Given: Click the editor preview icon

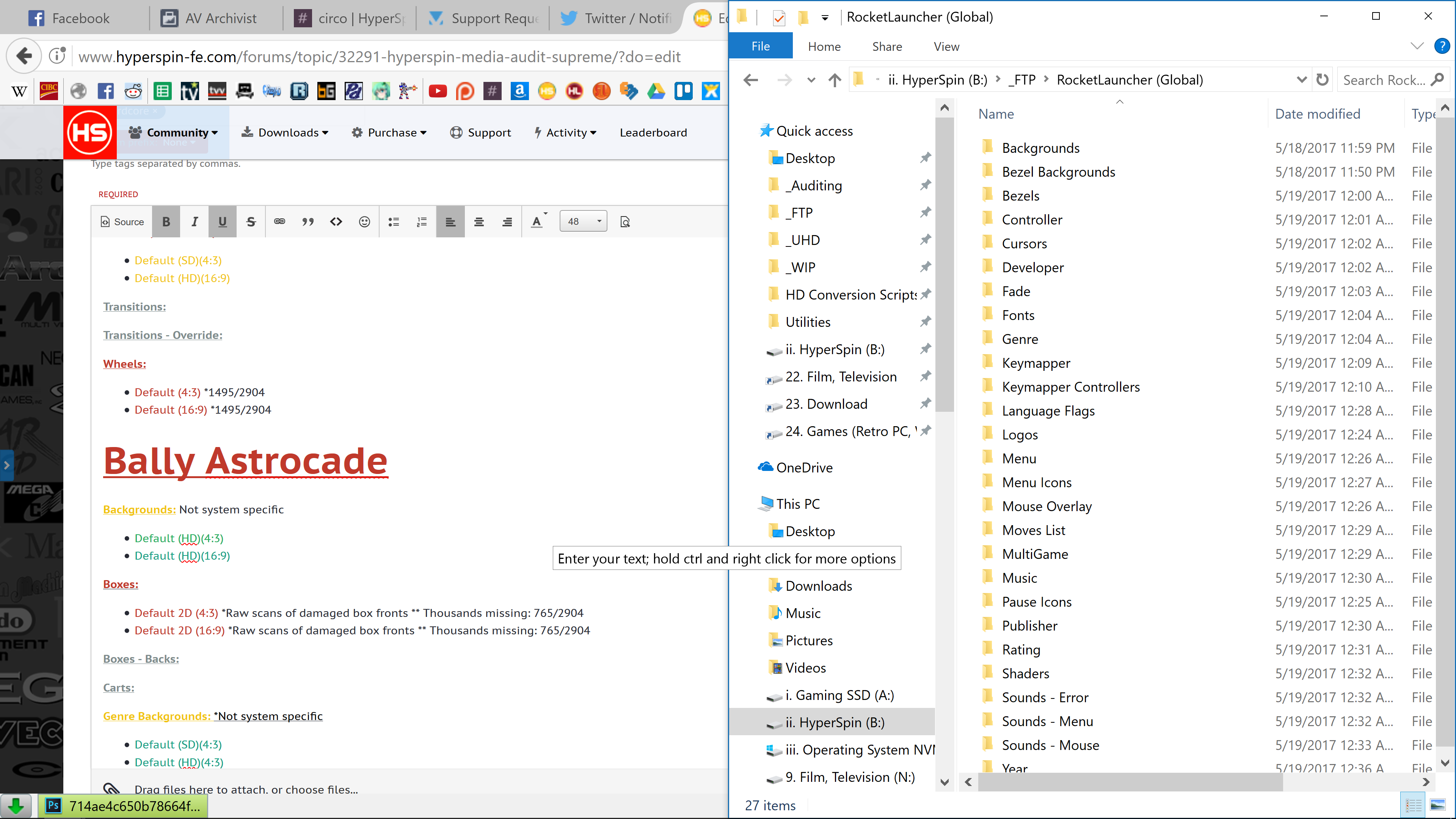Looking at the screenshot, I should pos(624,221).
